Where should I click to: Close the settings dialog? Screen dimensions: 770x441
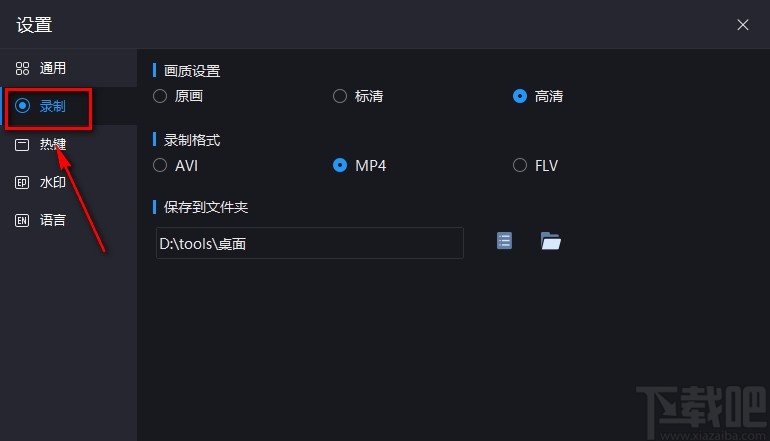[x=743, y=25]
